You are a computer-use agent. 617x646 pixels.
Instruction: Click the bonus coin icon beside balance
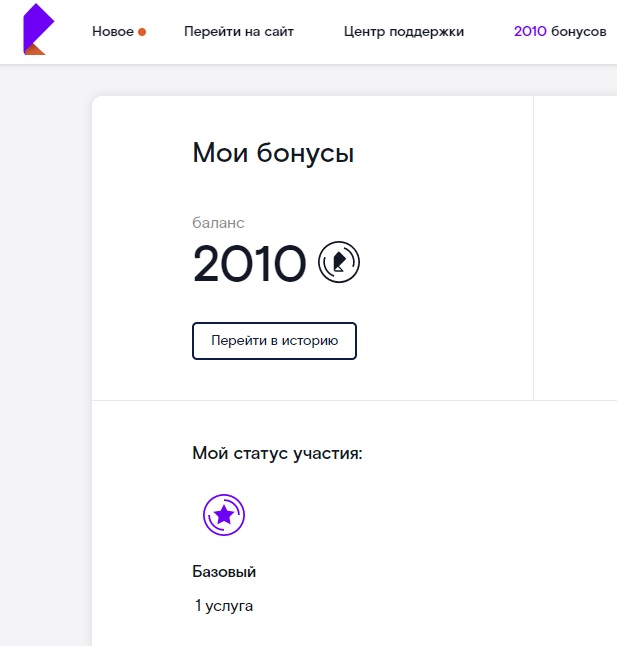339,262
